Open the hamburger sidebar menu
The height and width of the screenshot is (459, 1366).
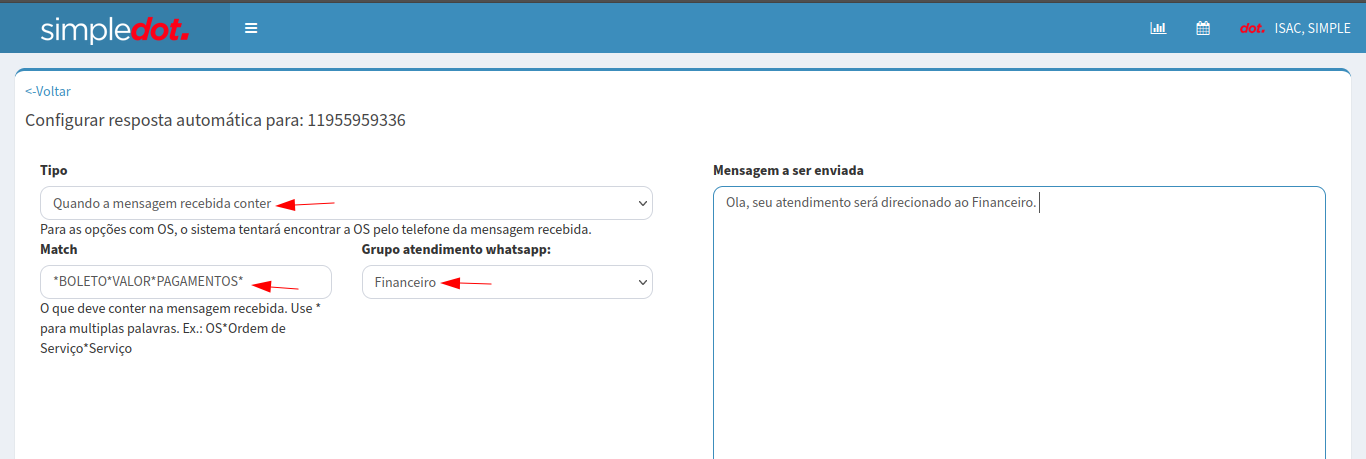click(251, 28)
